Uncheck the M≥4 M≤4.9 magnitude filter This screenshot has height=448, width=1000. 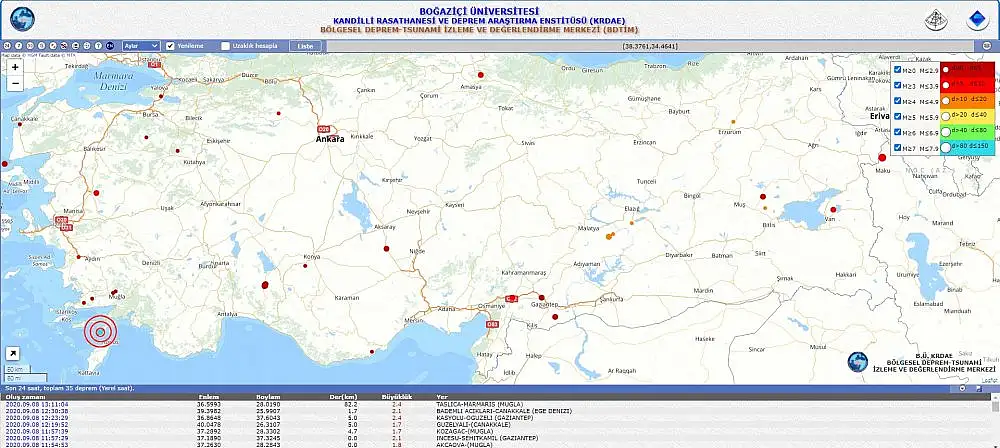pos(898,101)
